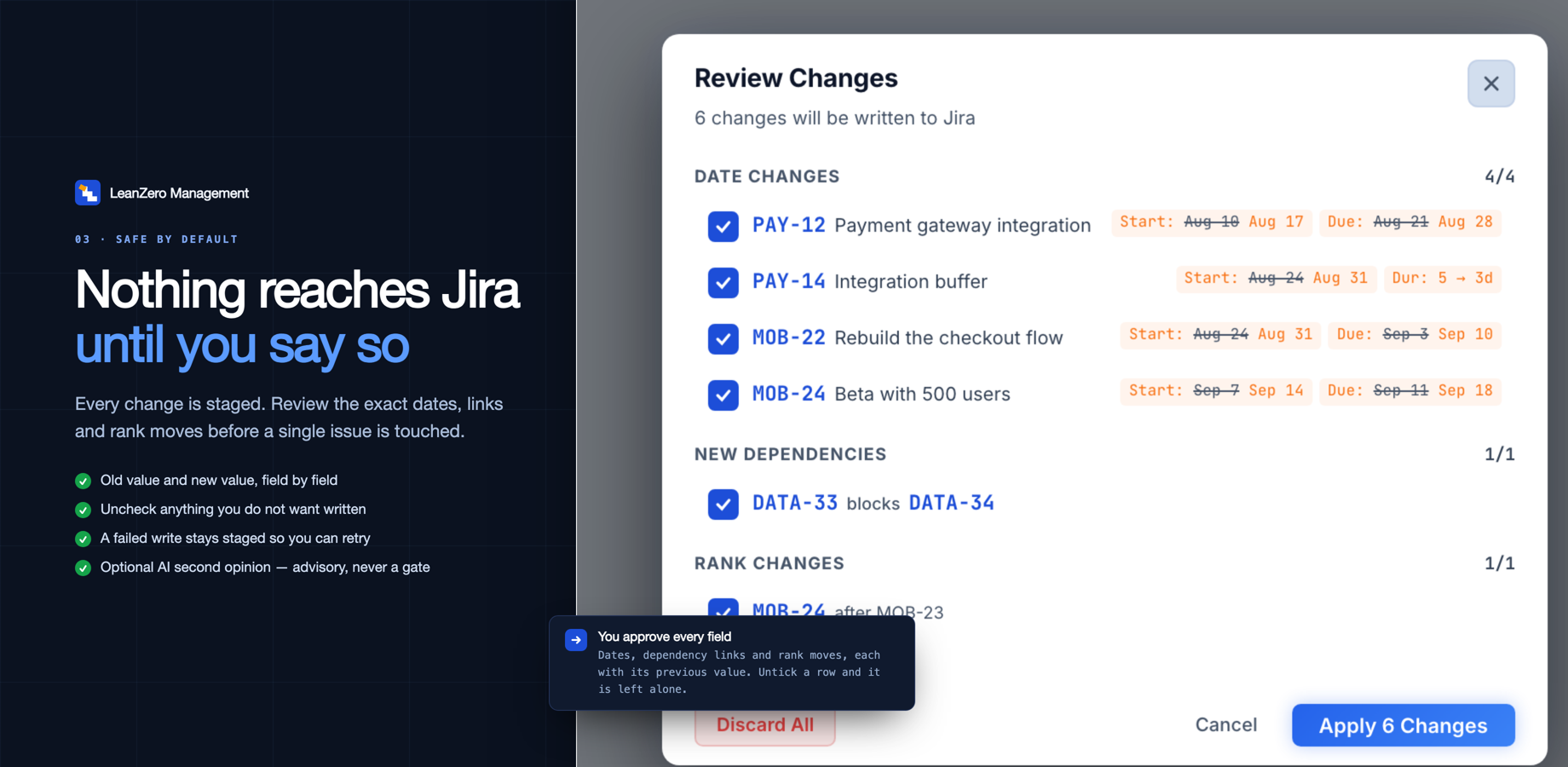
Task: Click the 'Review Changes' dialog heading
Action: 796,78
